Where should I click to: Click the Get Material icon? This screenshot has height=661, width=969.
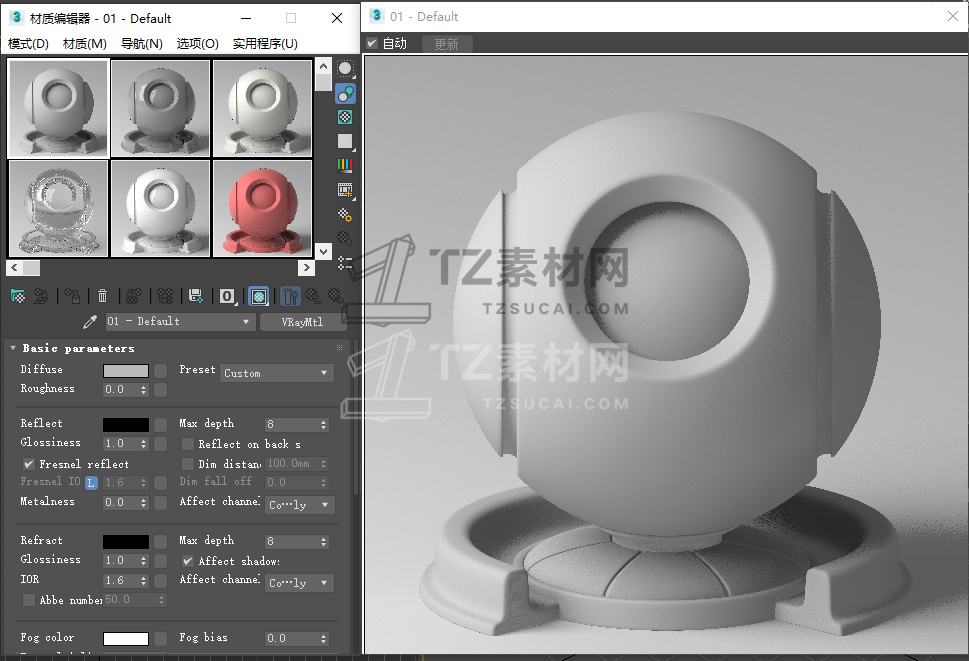click(17, 296)
